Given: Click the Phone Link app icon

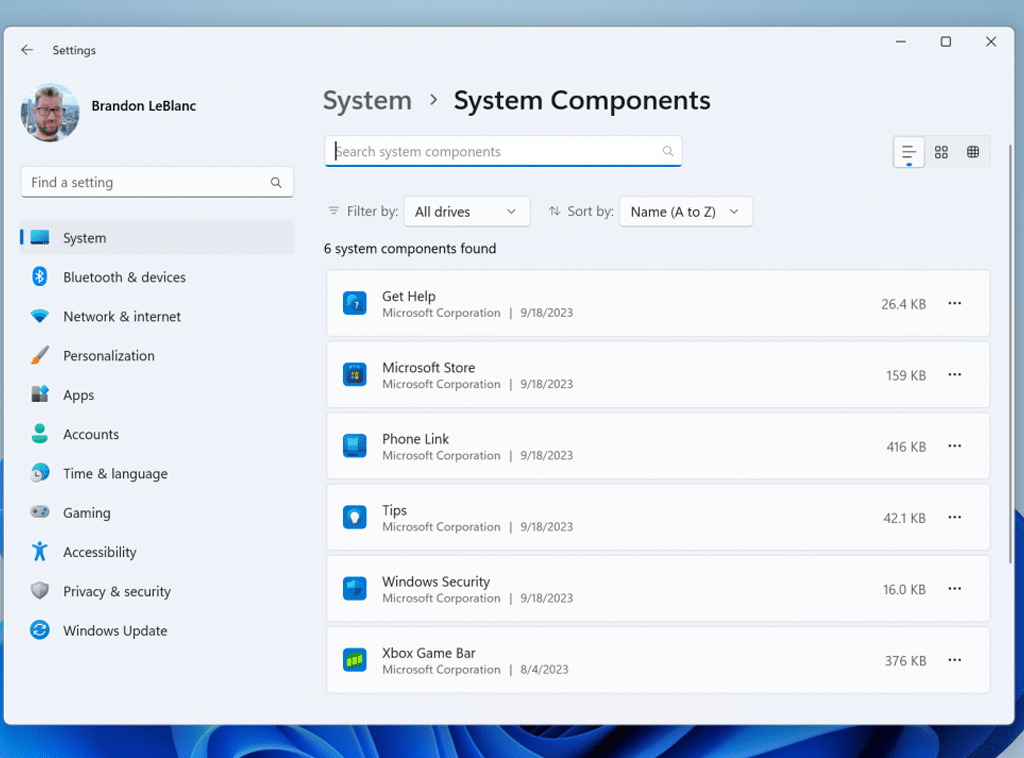Looking at the screenshot, I should [x=354, y=446].
